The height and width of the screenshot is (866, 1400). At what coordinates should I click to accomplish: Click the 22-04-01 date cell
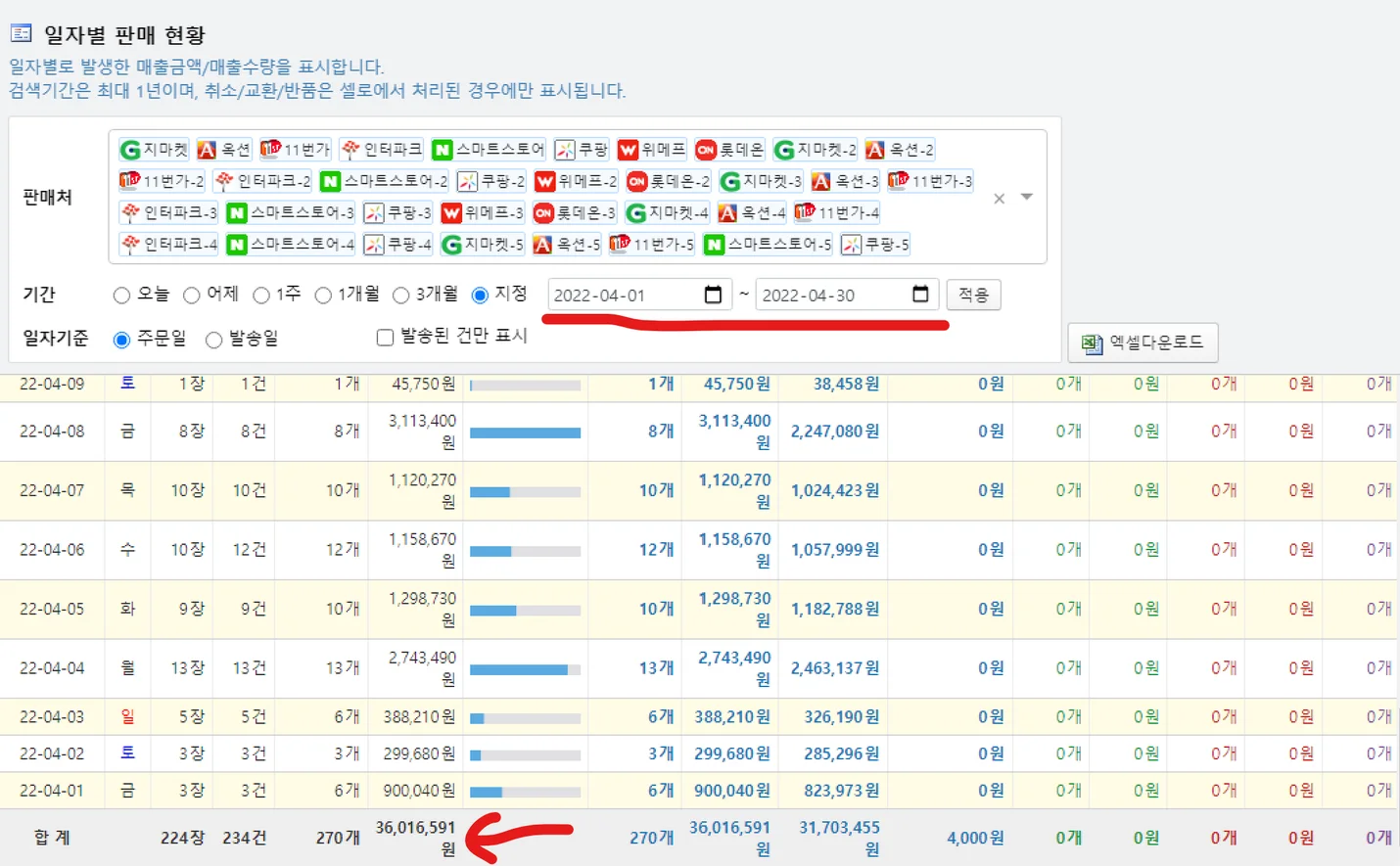52,791
